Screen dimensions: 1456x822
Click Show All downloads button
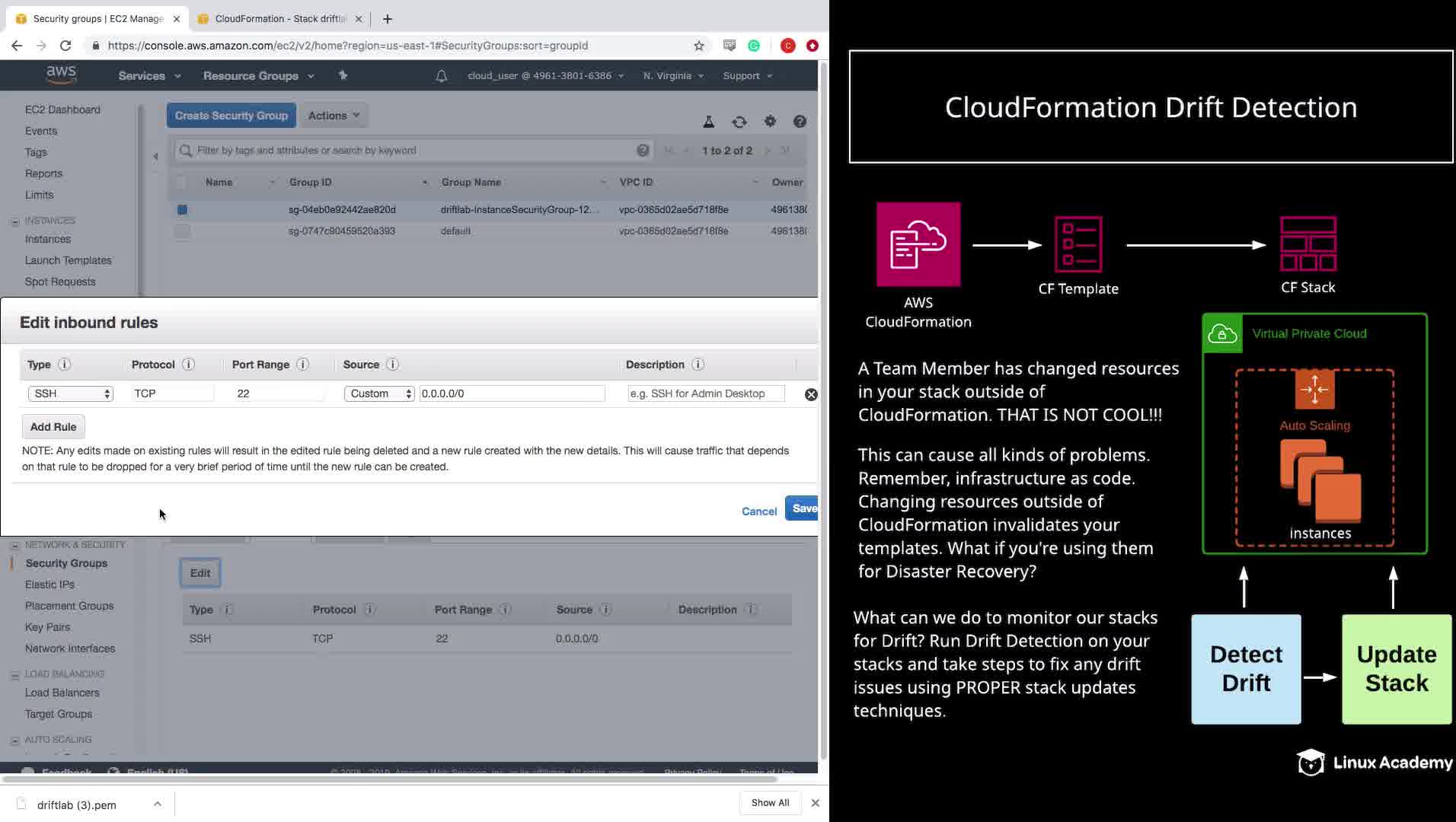pyautogui.click(x=770, y=803)
